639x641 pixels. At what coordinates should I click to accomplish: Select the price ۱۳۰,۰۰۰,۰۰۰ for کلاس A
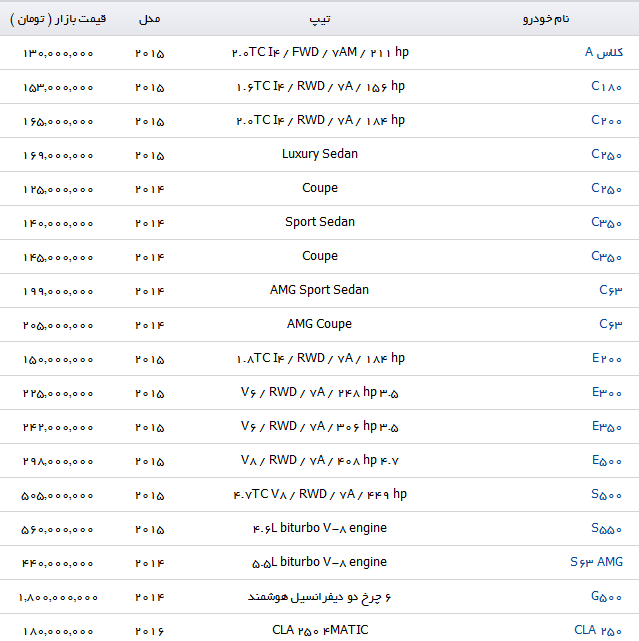(58, 54)
